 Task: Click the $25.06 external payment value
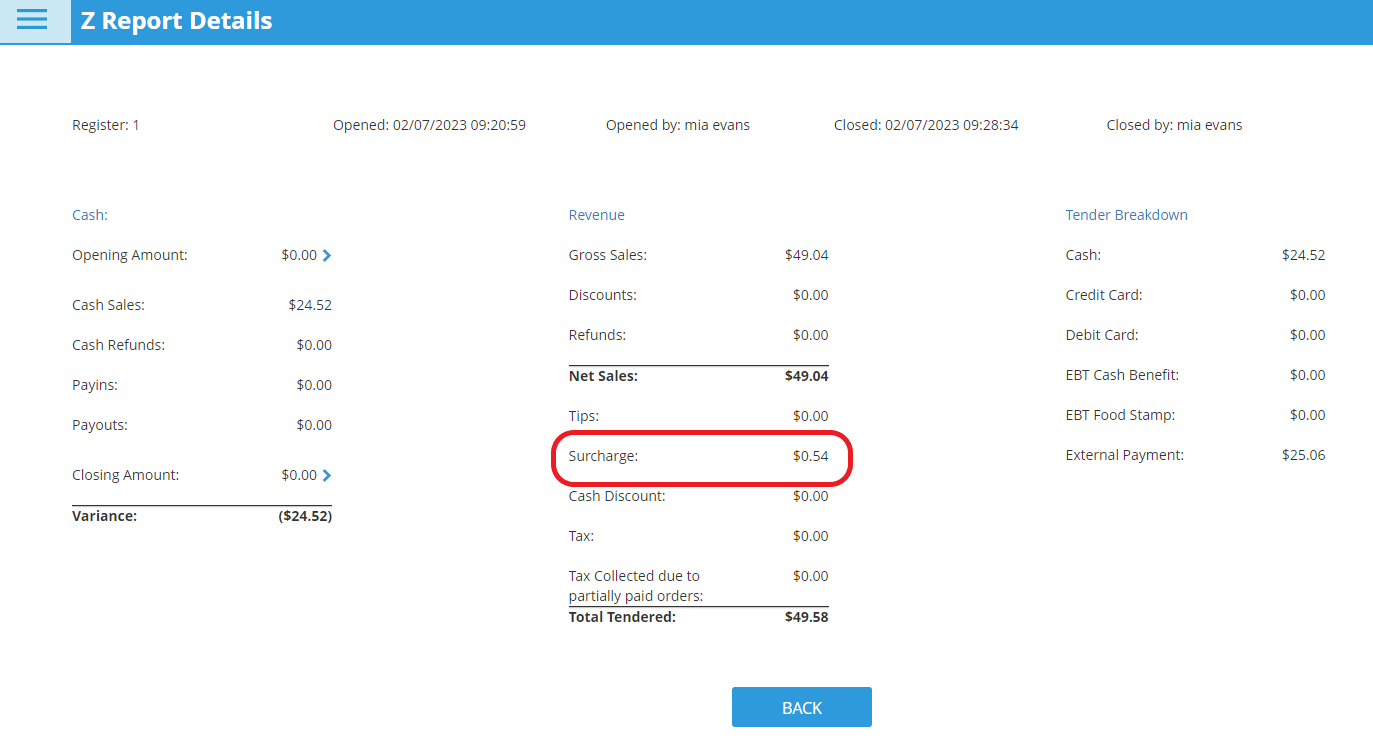[1304, 455]
